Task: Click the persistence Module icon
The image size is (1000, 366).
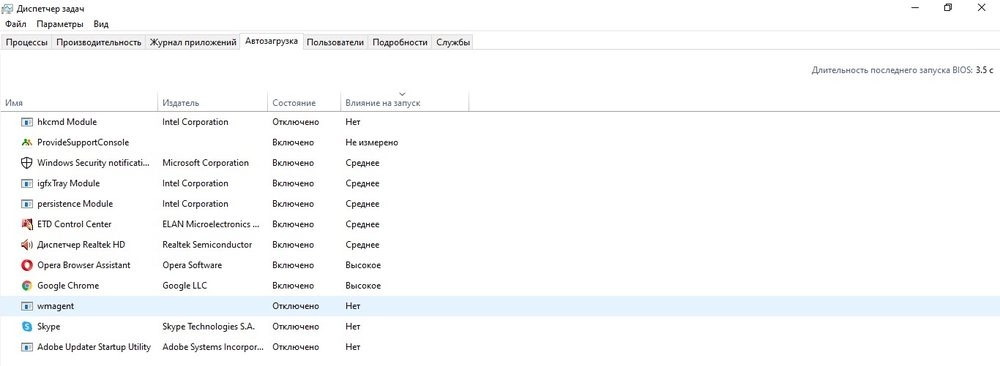Action: [27, 203]
